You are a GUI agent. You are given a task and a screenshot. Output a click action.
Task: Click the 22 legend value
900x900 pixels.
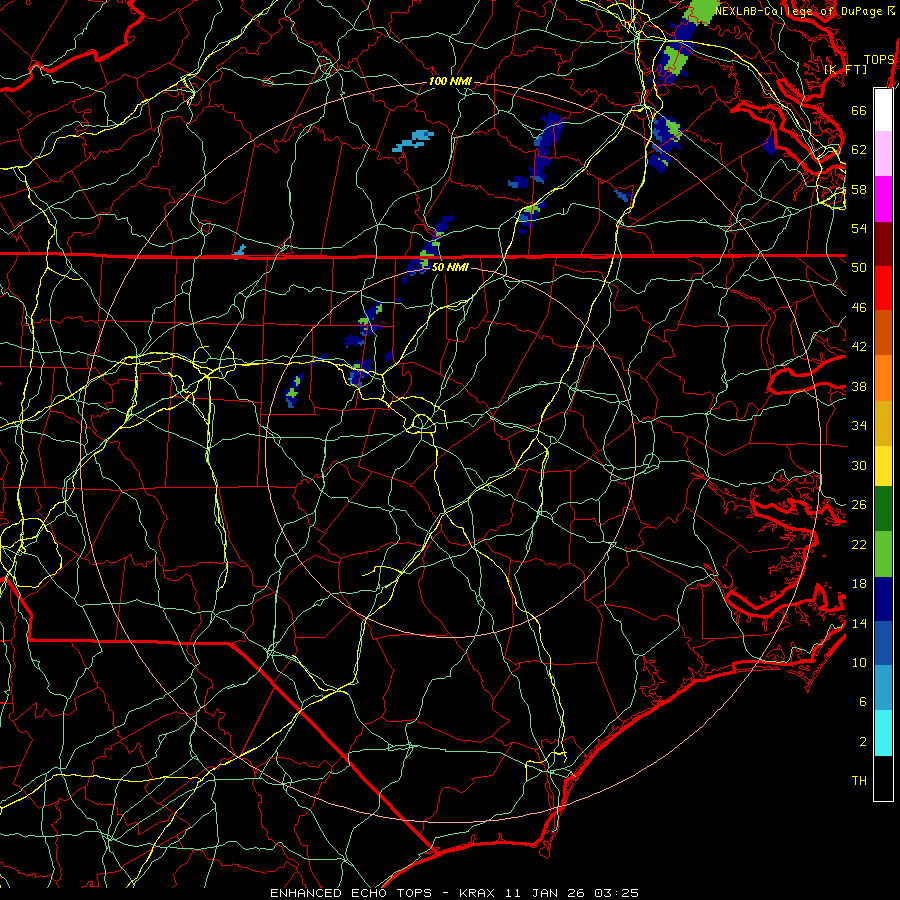859,544
